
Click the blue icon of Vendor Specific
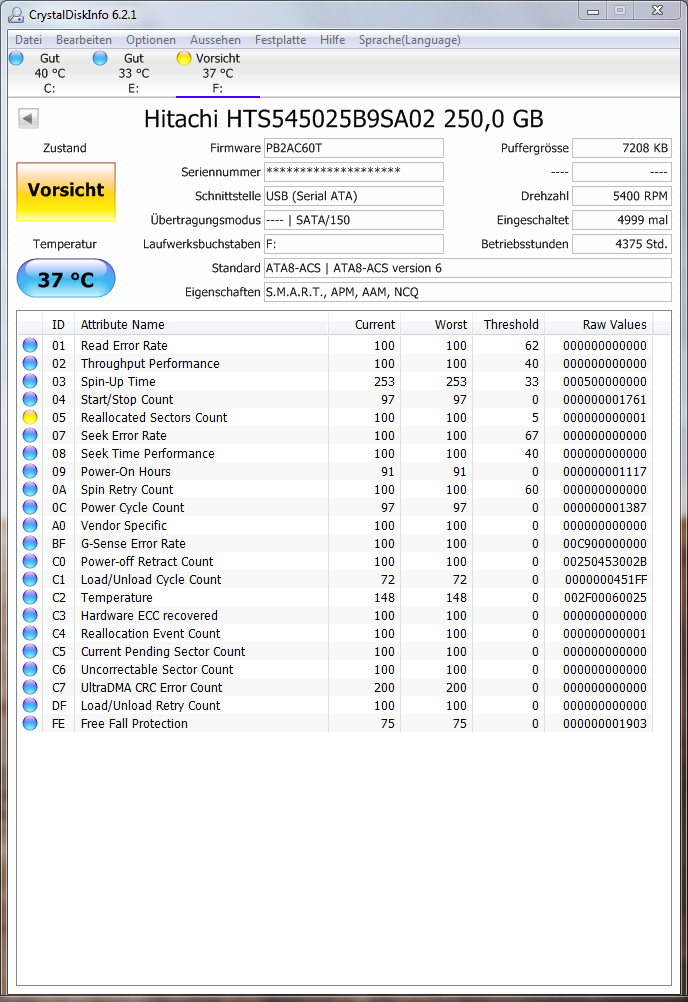30,525
